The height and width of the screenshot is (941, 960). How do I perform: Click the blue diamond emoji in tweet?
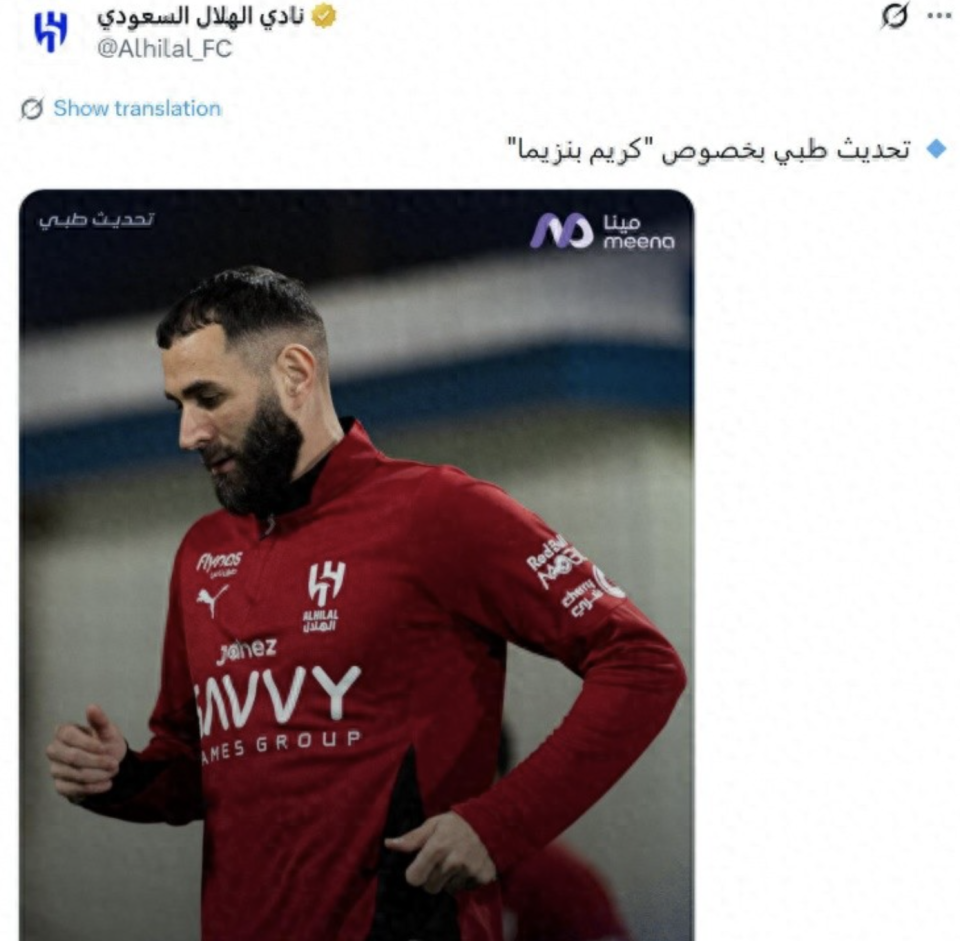tap(936, 148)
